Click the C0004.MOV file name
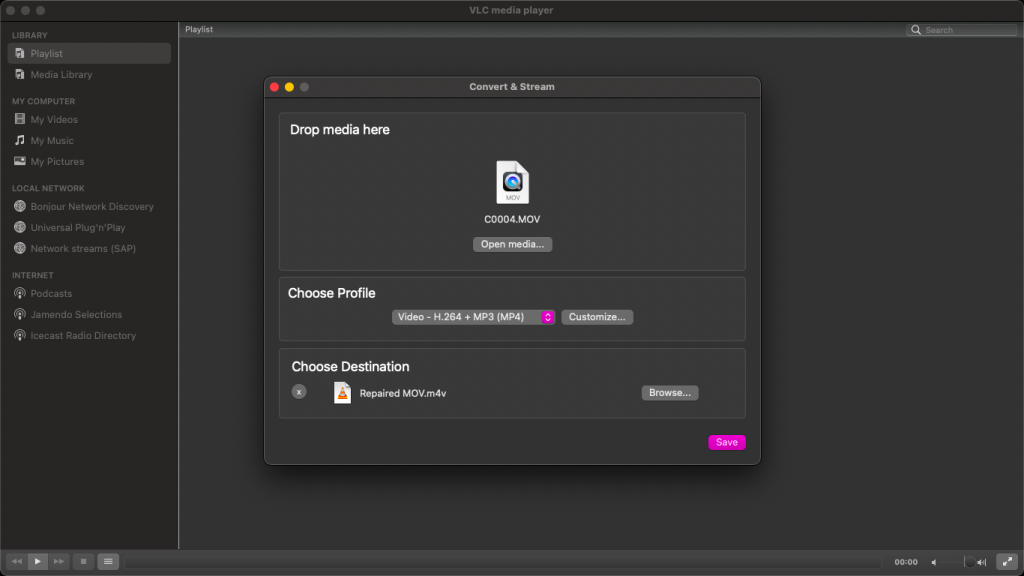 (512, 219)
